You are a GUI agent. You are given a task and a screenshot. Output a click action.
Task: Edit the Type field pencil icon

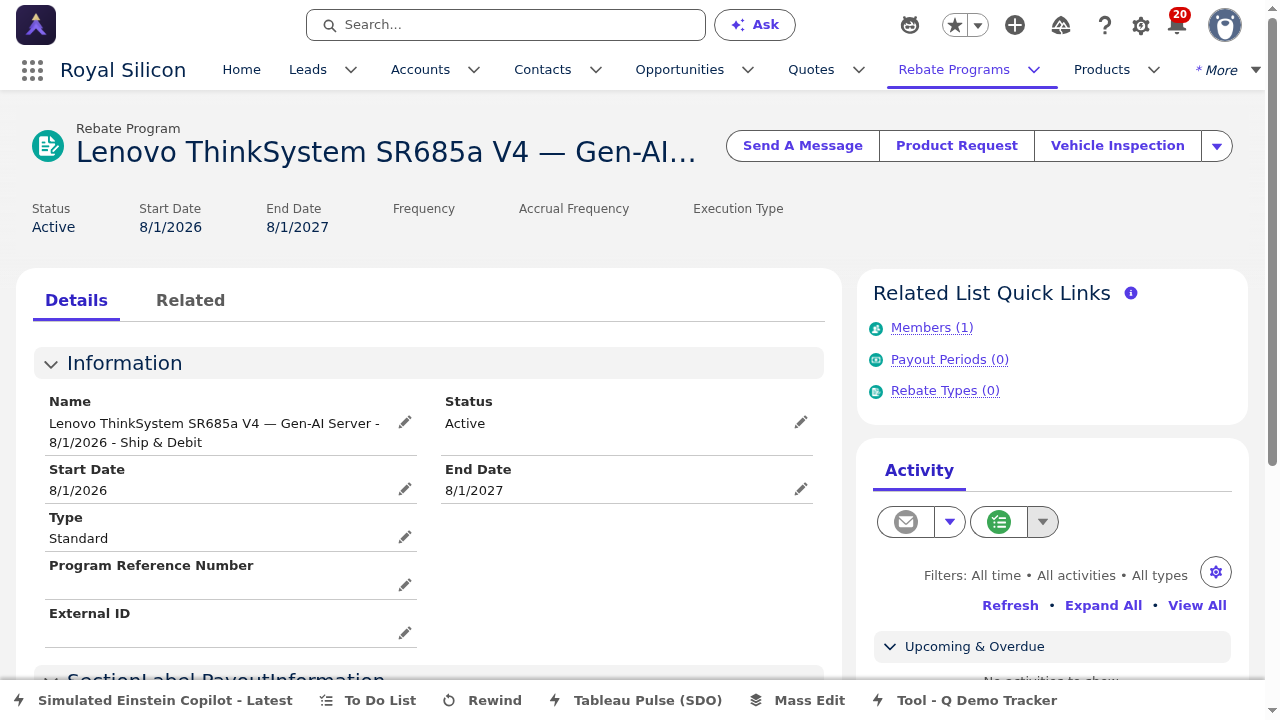point(405,537)
